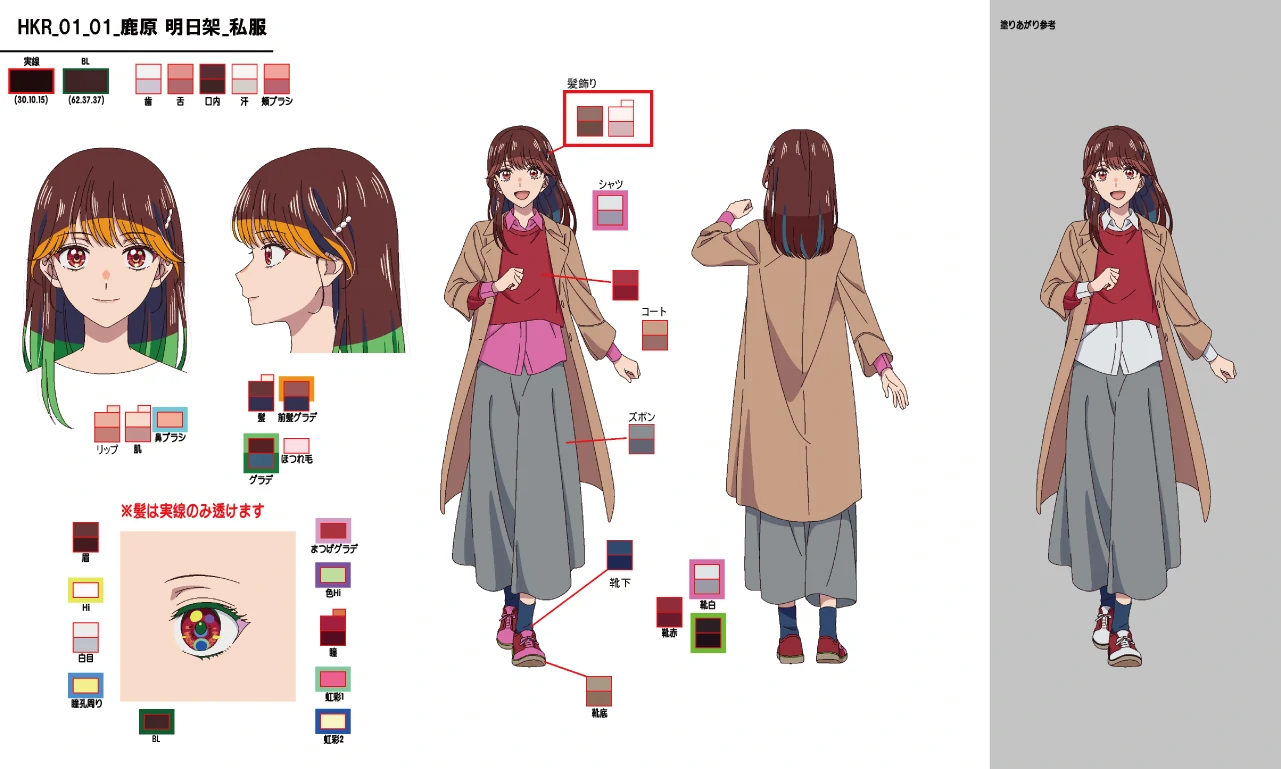1281x769 pixels.
Task: Pick the 眉 eyebrow color swatch
Action: (85, 537)
